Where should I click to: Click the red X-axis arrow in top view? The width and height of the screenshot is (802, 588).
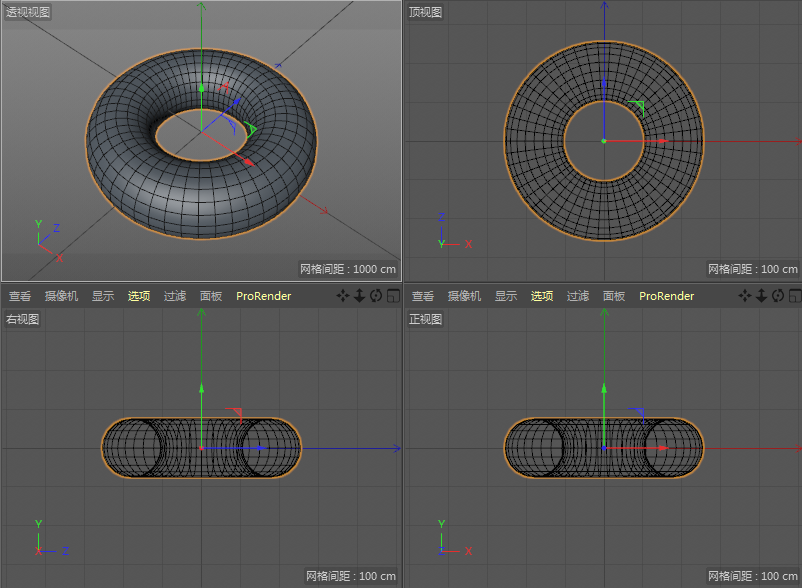tap(662, 141)
